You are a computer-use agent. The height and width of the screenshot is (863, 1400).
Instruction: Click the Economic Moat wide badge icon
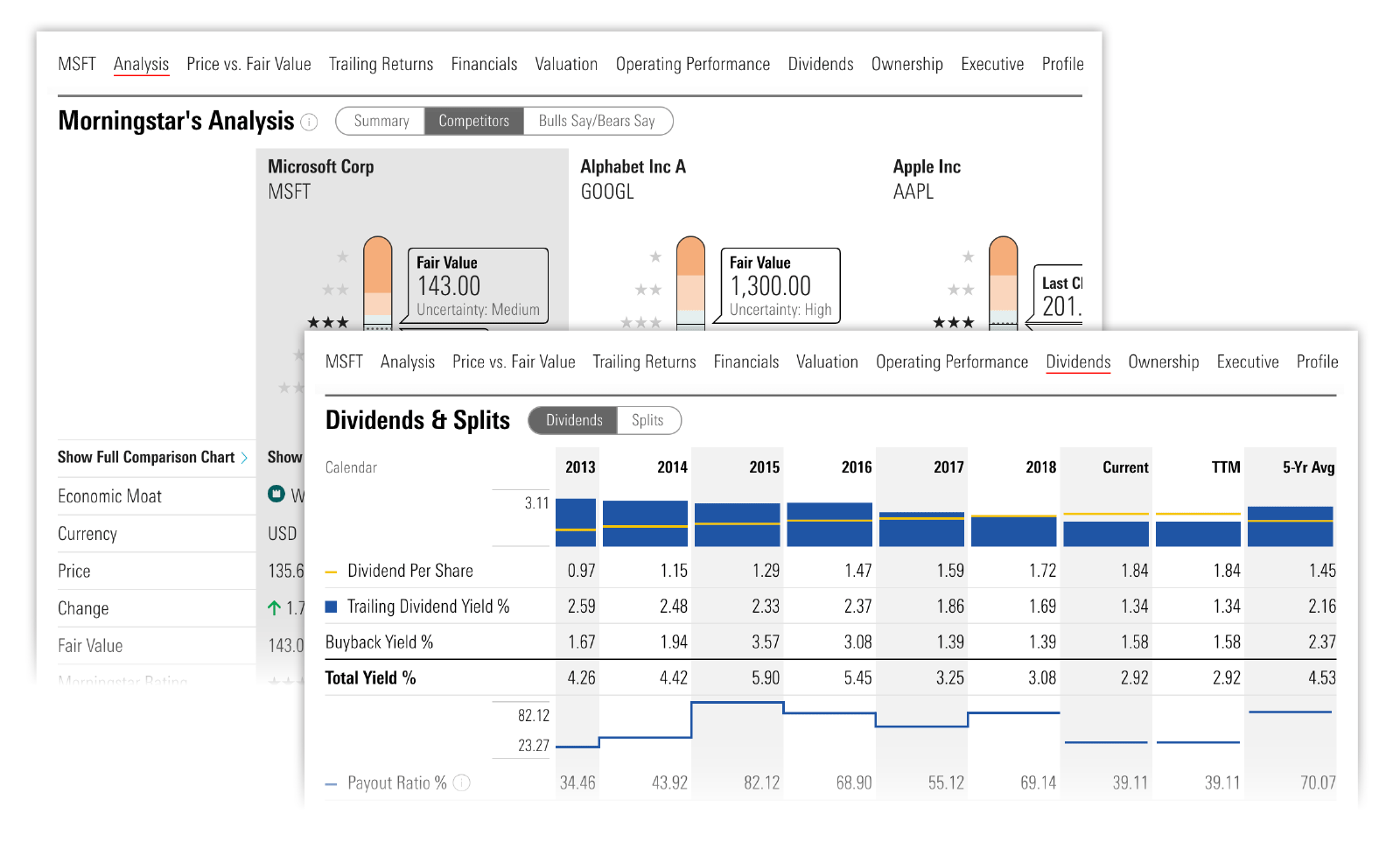pyautogui.click(x=276, y=494)
